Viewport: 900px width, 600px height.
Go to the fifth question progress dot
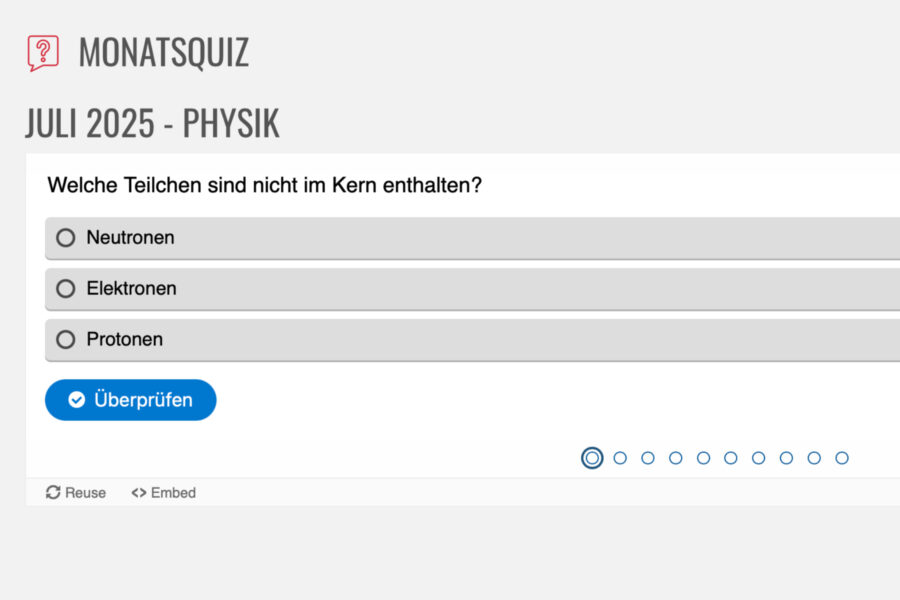[x=703, y=458]
